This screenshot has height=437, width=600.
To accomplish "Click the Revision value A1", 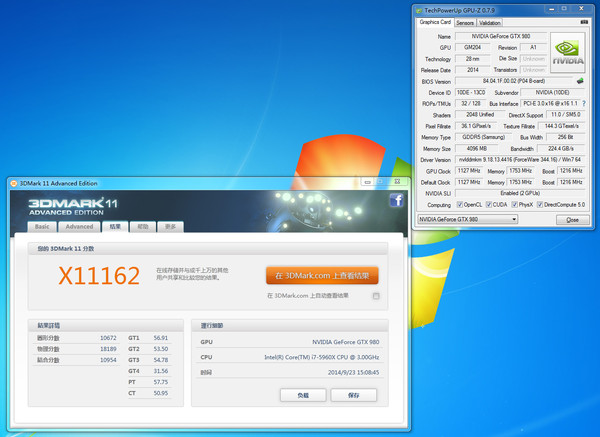I will point(533,47).
